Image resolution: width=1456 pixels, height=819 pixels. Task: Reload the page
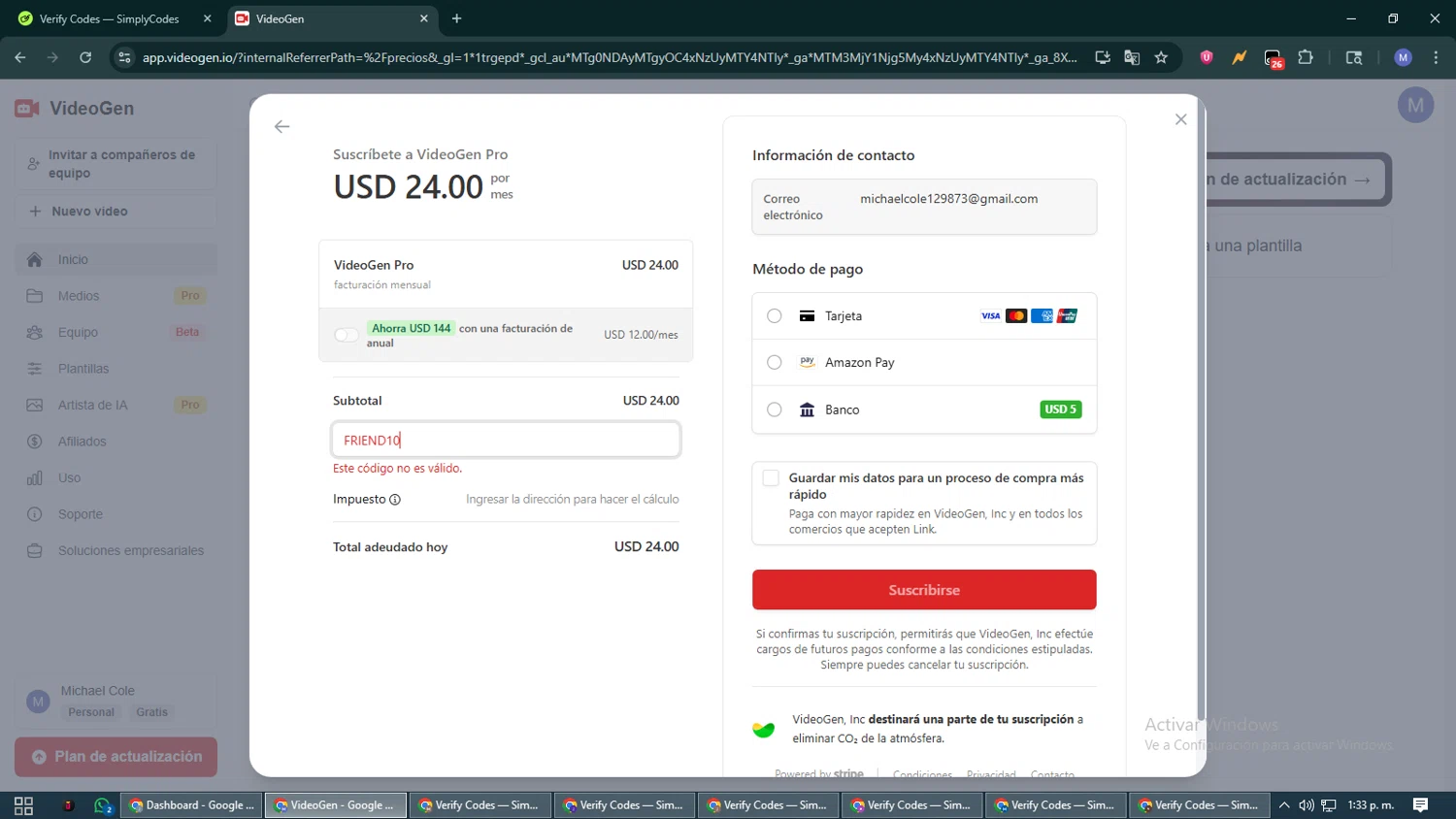pos(85,57)
